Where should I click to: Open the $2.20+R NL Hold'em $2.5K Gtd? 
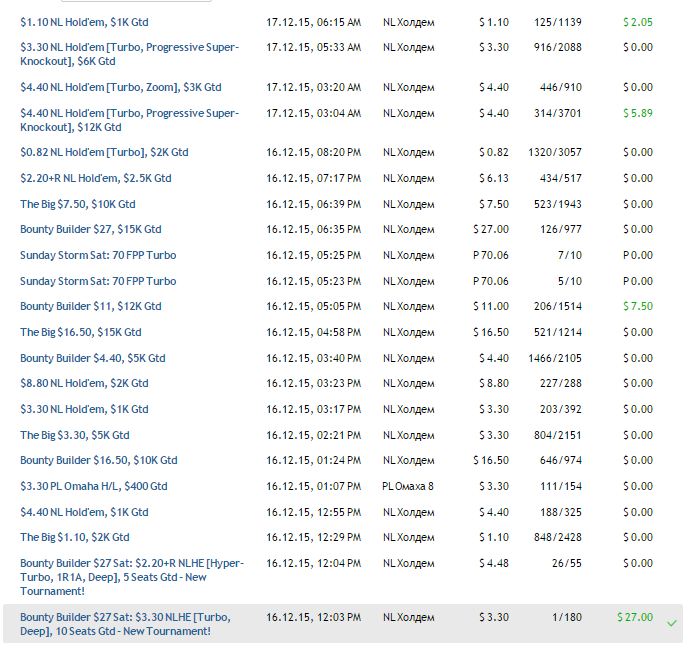(x=96, y=179)
